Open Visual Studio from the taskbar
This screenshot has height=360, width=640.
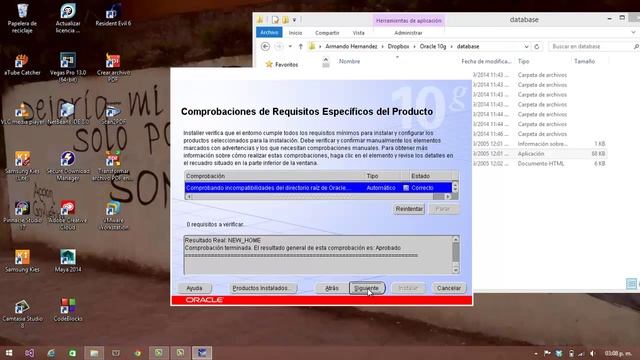click(x=29, y=353)
